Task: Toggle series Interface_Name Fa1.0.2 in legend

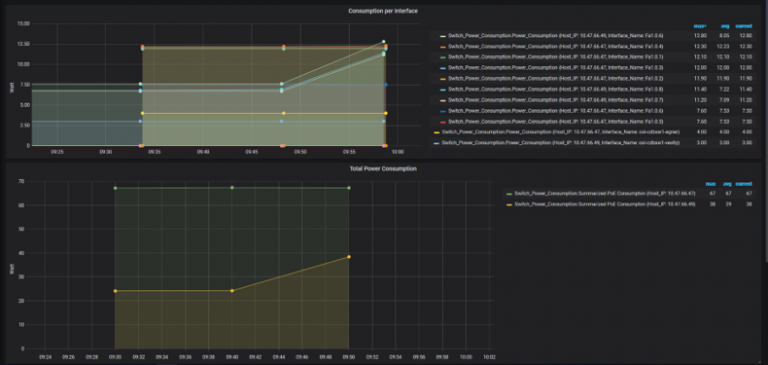Action: (556, 78)
